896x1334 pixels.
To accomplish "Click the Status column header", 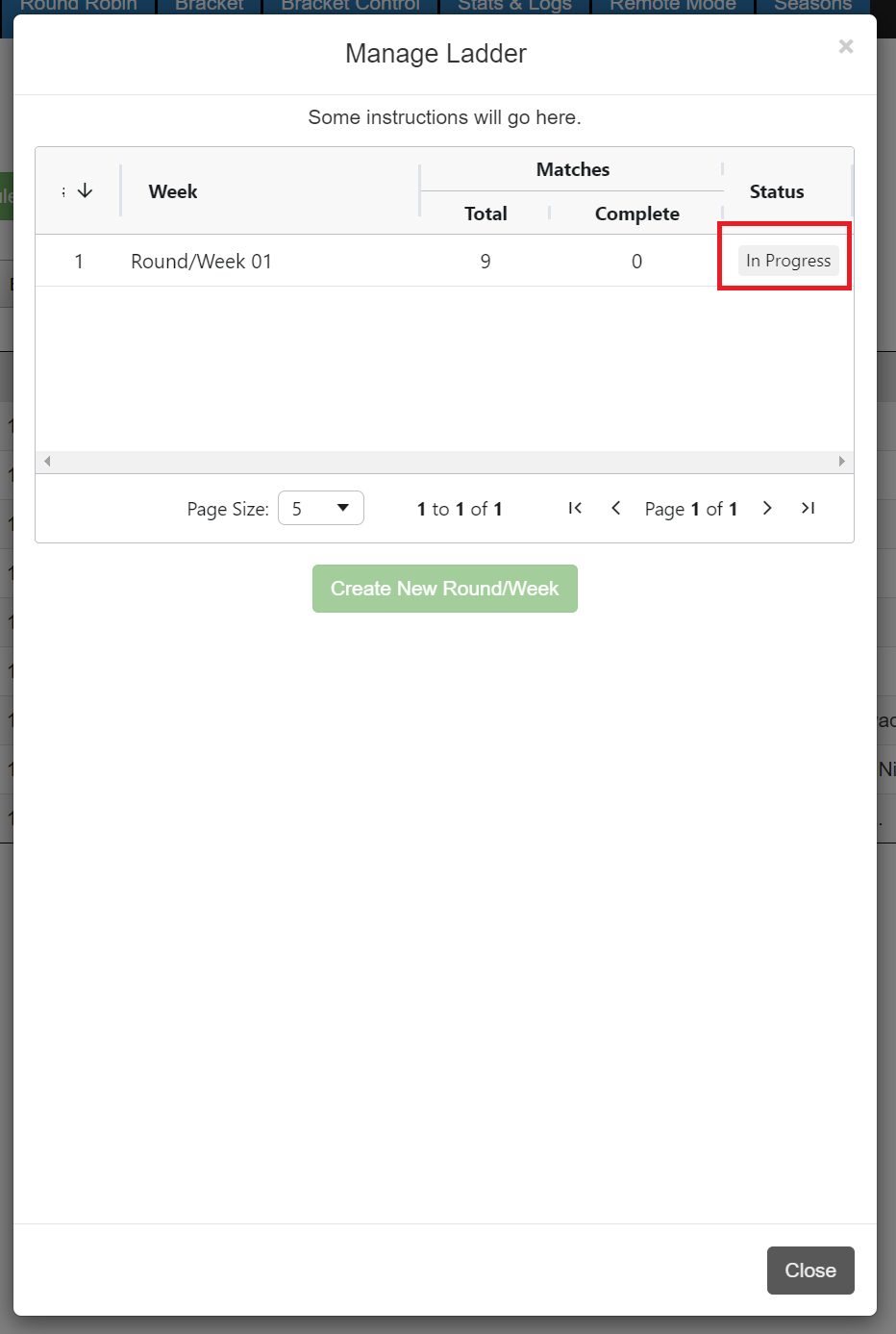I will point(776,191).
